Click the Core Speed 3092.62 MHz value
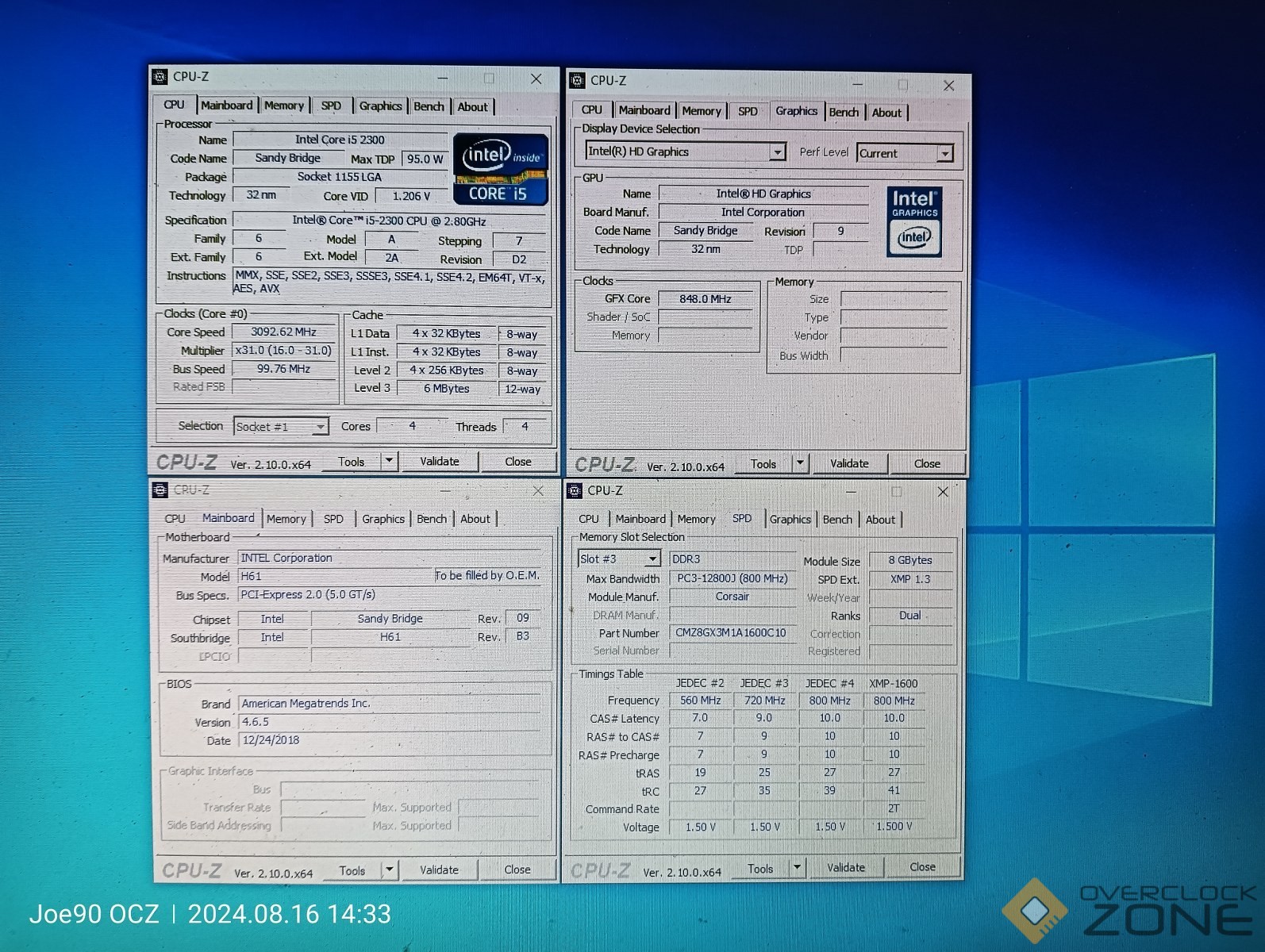1265x952 pixels. click(283, 332)
